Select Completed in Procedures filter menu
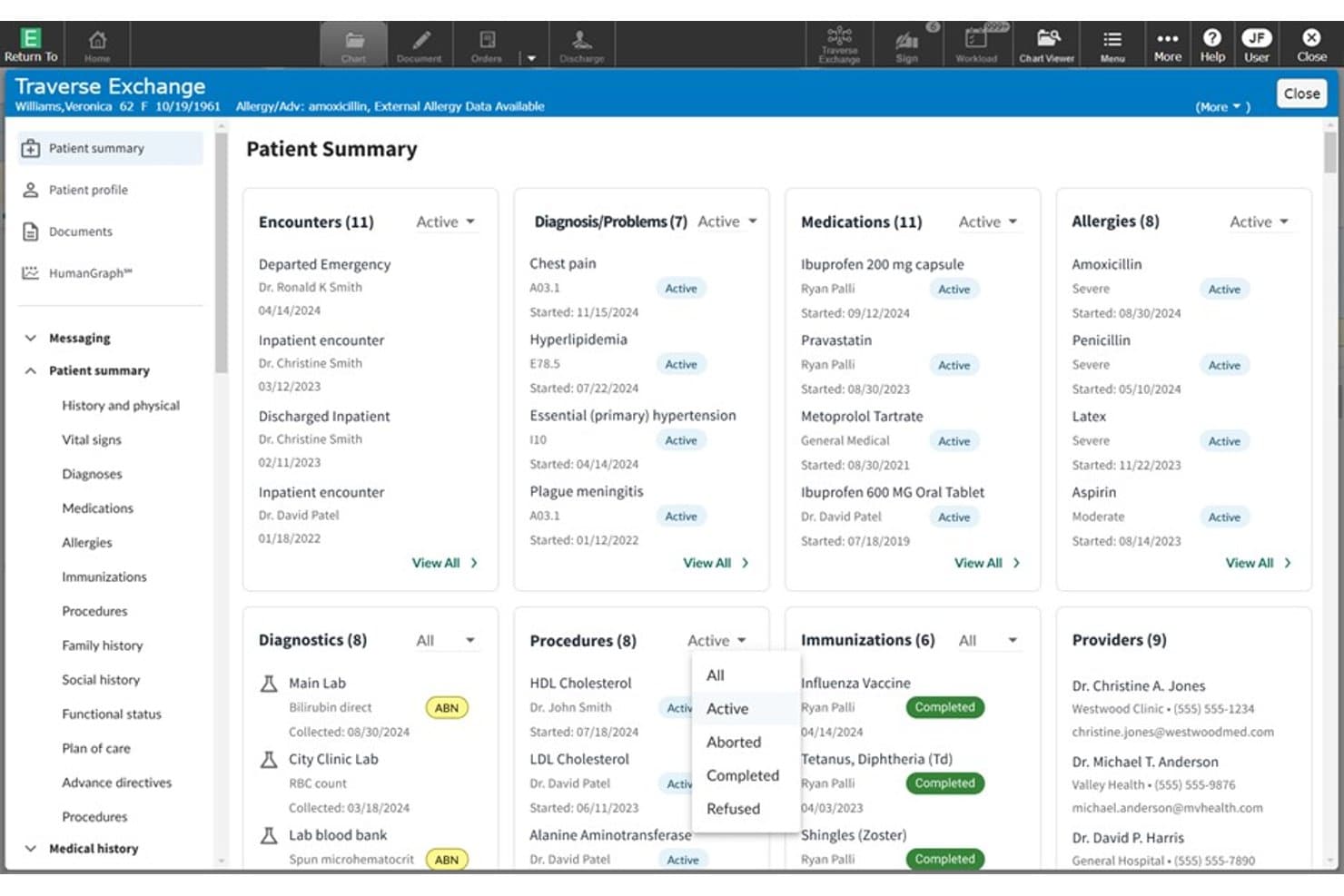Image resolution: width=1344 pixels, height=896 pixels. (x=746, y=775)
